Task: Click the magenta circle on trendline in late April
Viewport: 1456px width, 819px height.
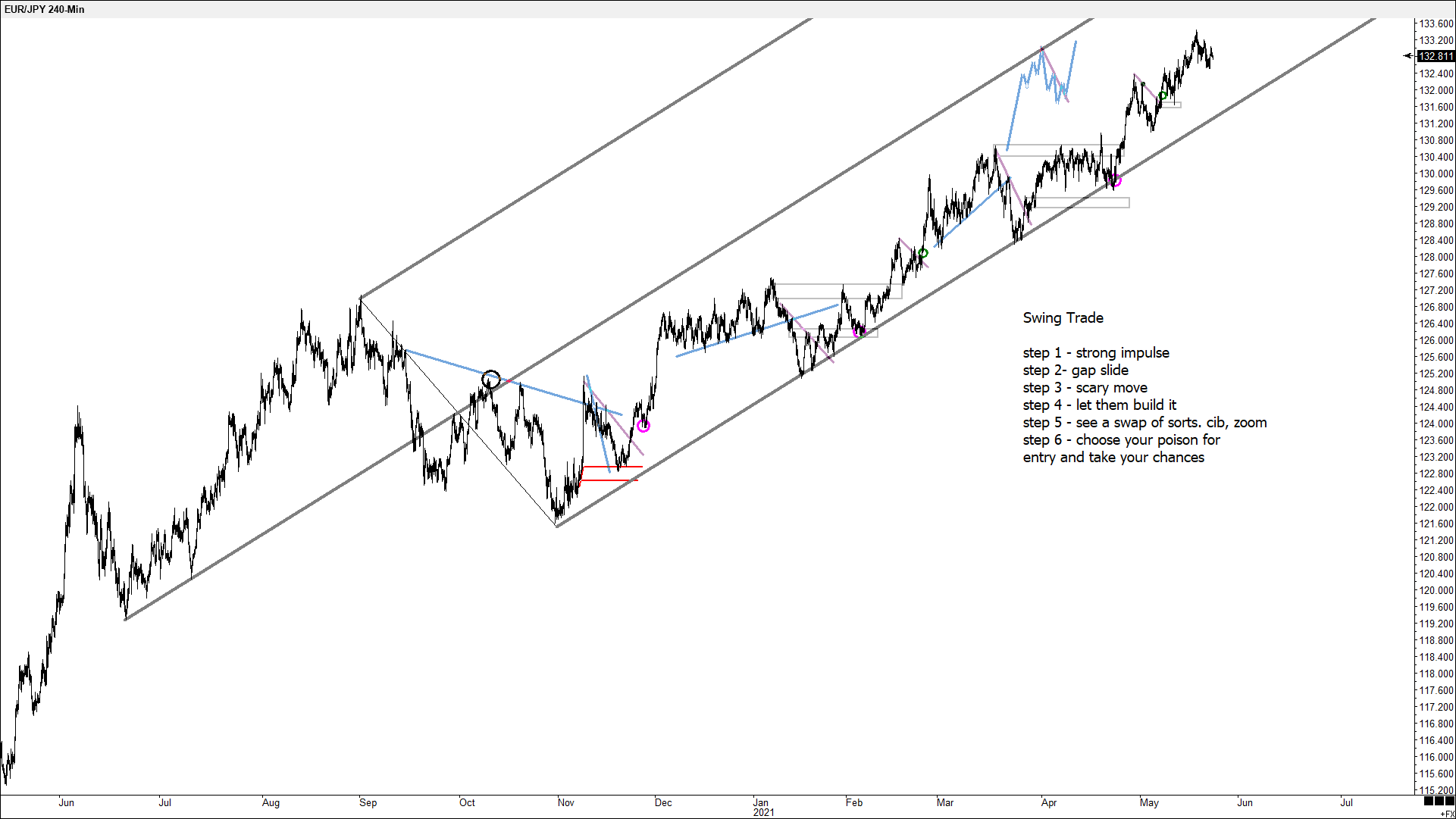Action: 1116,180
